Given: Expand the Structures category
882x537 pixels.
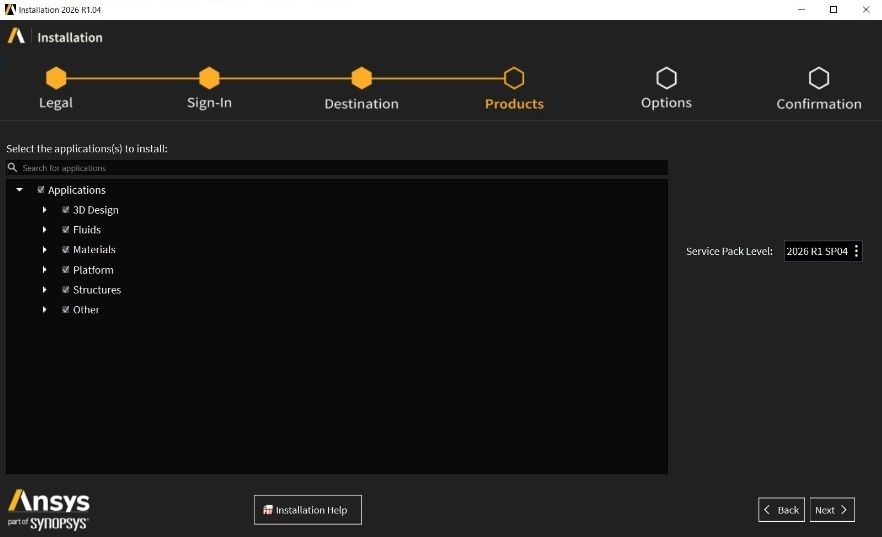Looking at the screenshot, I should point(44,290).
